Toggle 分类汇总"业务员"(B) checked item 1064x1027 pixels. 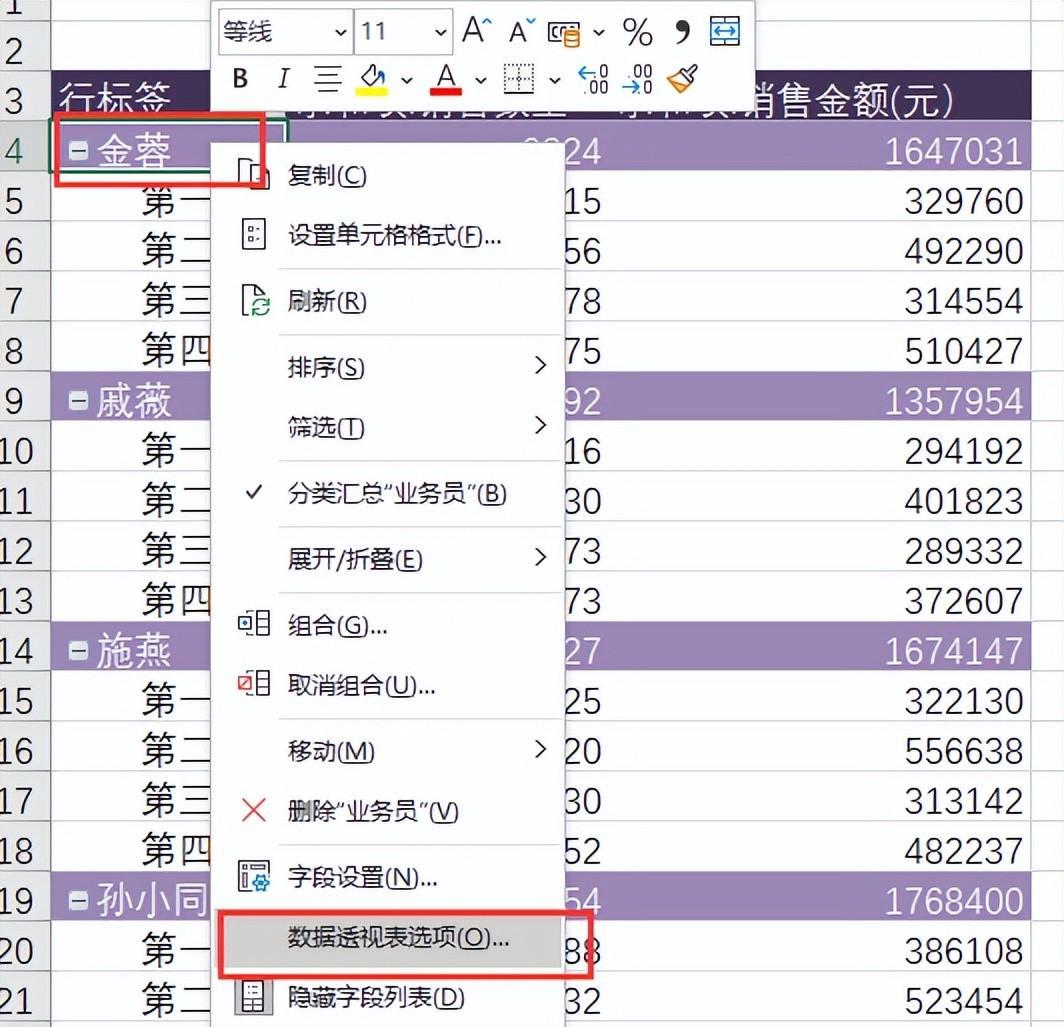(x=388, y=493)
